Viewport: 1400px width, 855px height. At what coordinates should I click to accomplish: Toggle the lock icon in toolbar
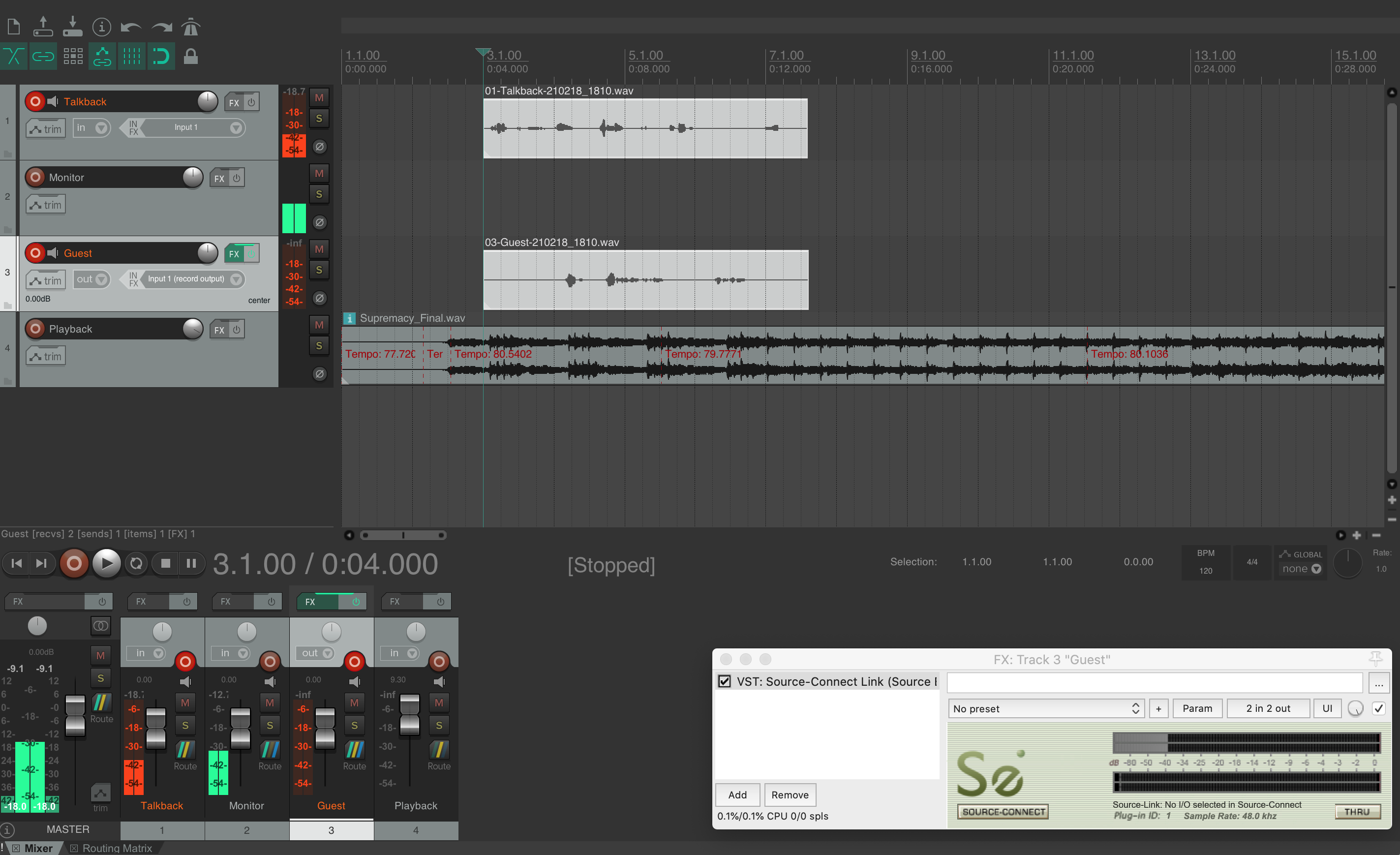click(190, 56)
